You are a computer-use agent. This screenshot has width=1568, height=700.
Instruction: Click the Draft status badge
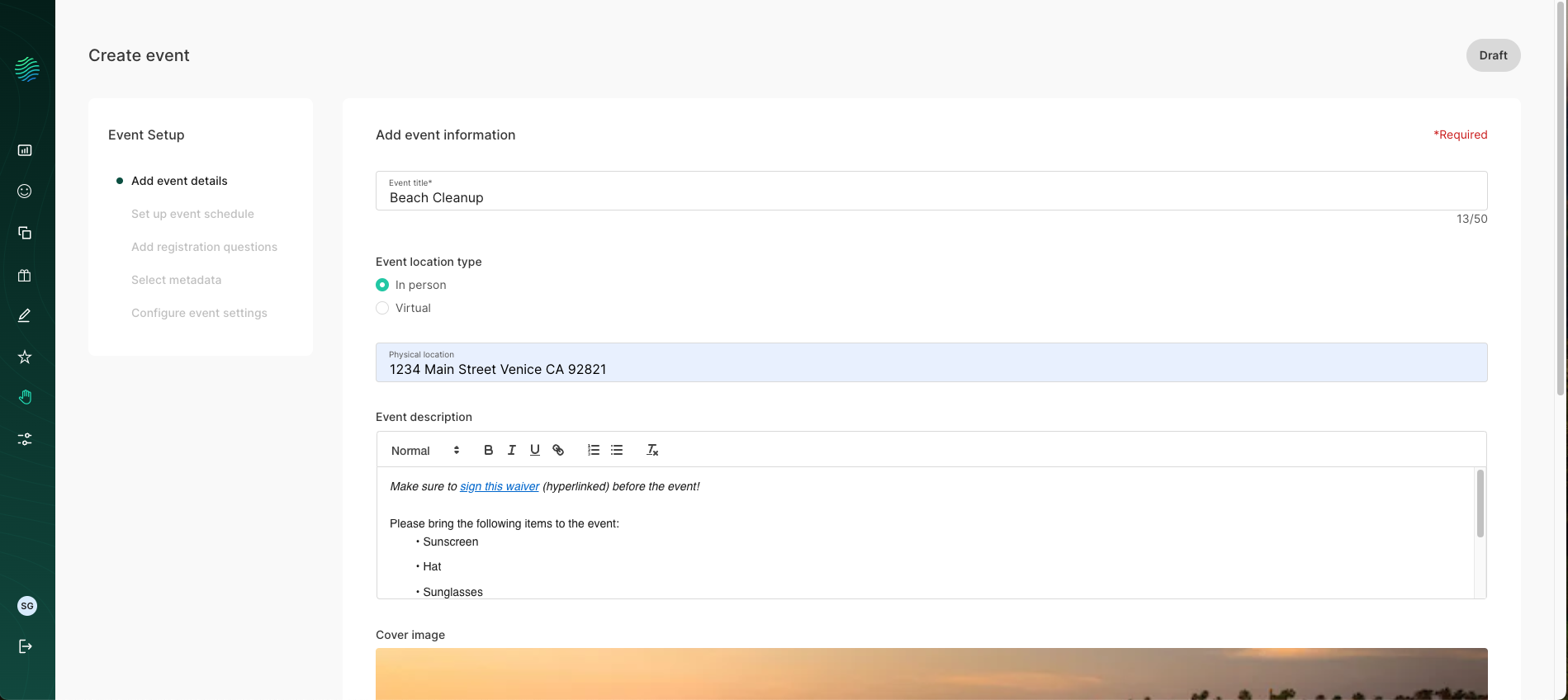click(1493, 55)
